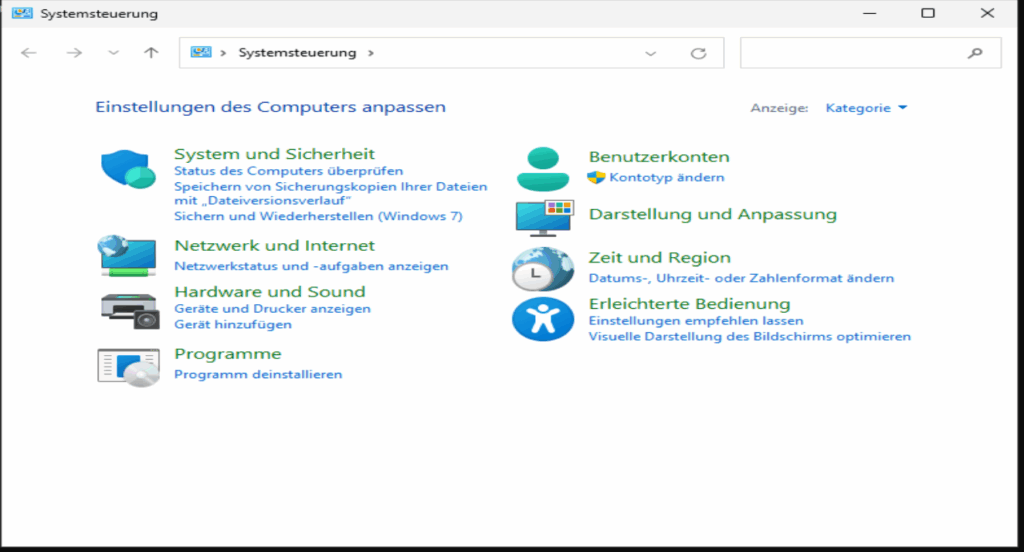Open the Darstellung und Anpassung monitor icon
Viewport: 1024px width, 552px height.
pyautogui.click(x=545, y=218)
